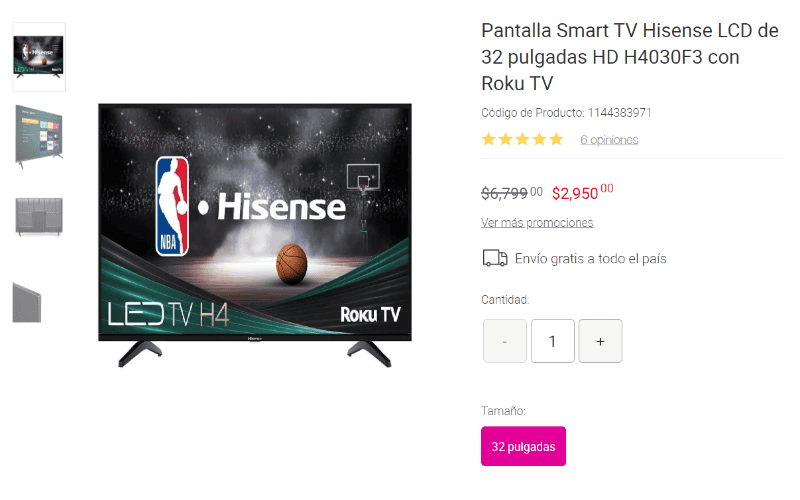800x500 pixels.
Task: Click the main Hisense TV product image
Action: 255,235
